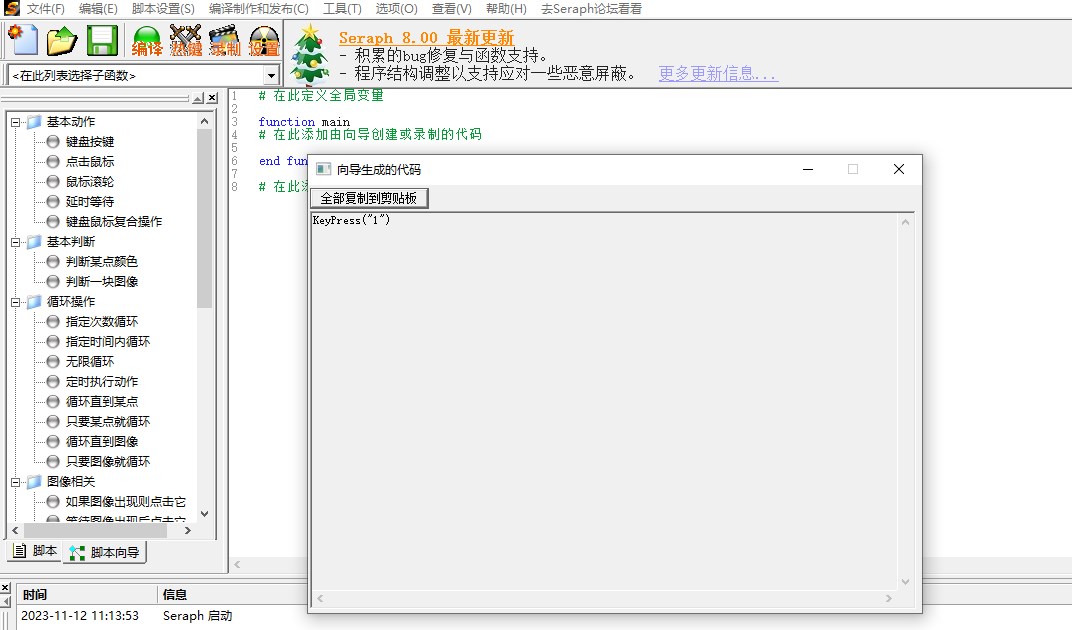The width and height of the screenshot is (1072, 630).
Task: Tree panel horizontal scroll right arrow
Action: [188, 530]
